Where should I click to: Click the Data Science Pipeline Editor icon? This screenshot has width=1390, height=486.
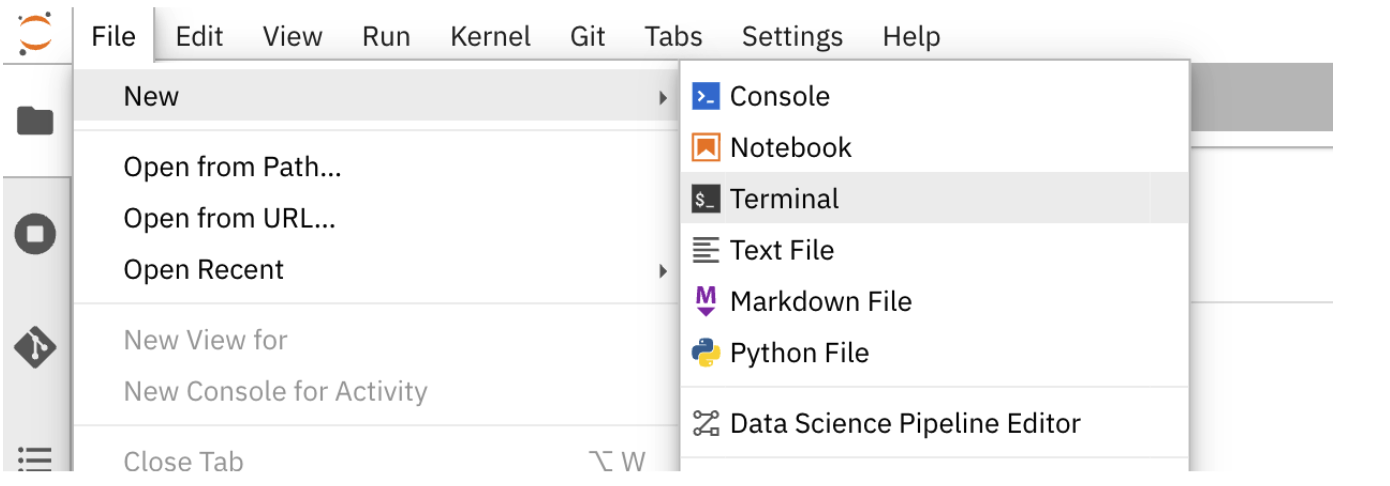[x=706, y=424]
